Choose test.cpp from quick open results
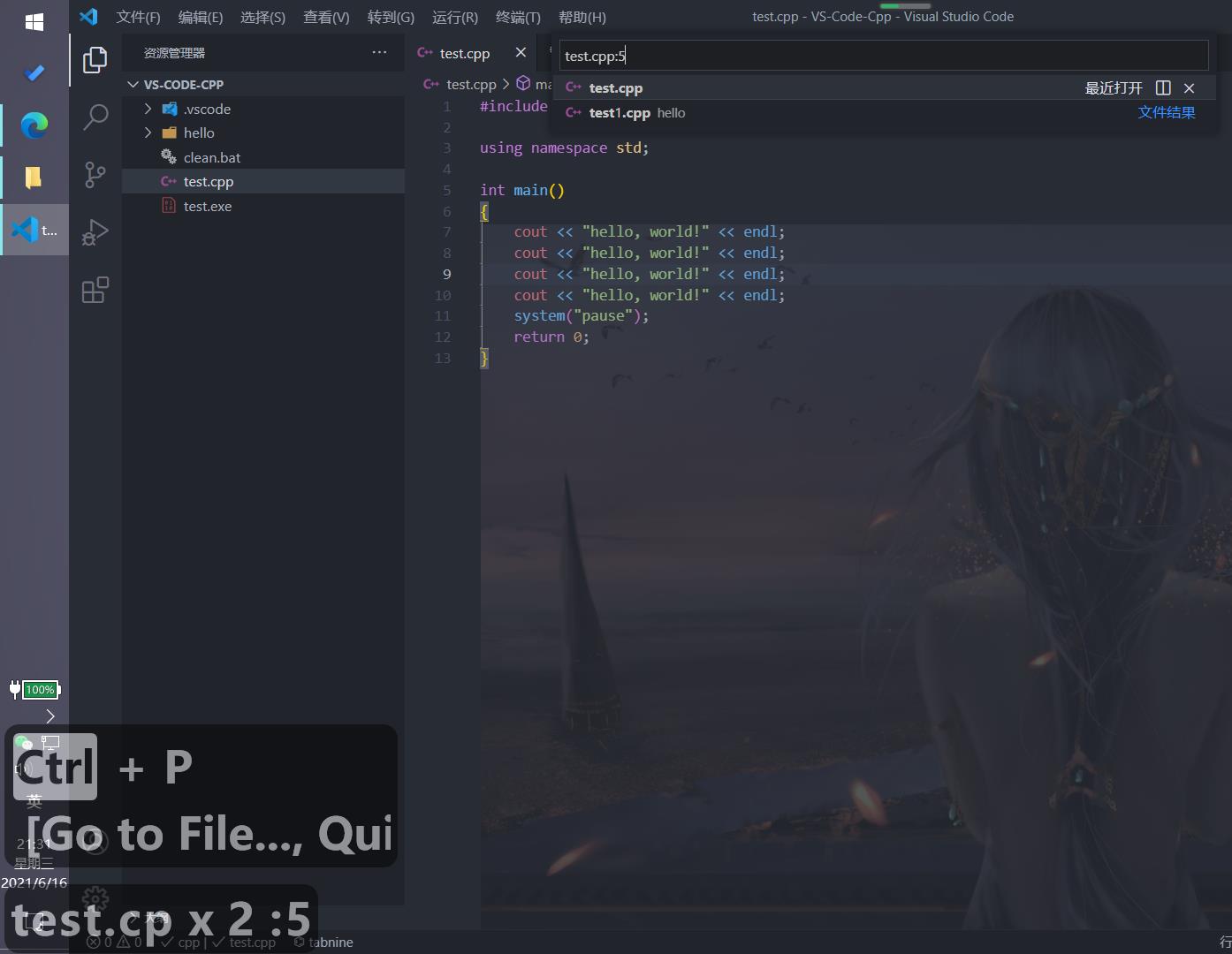 (x=884, y=87)
